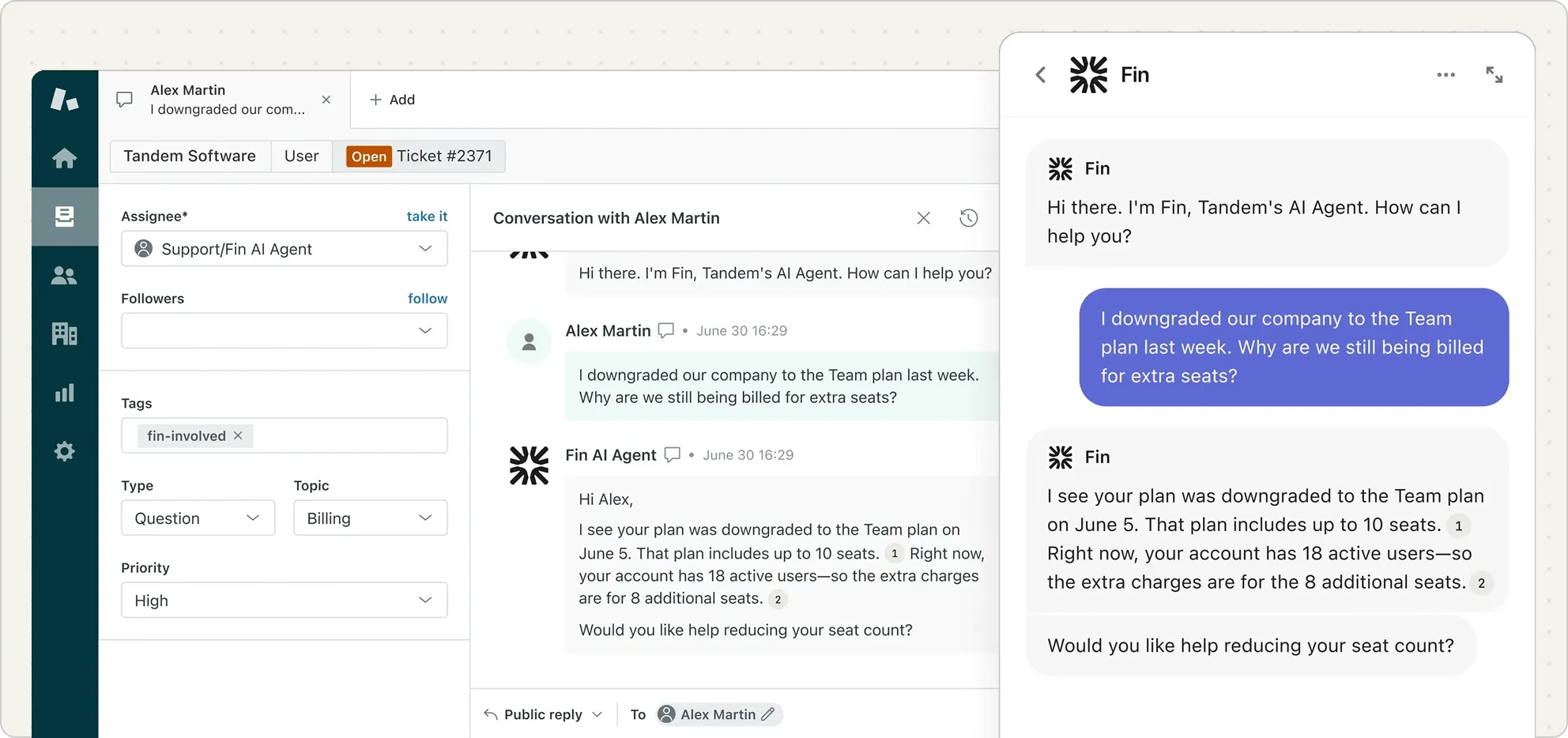Go back using the chevron in Fin header
Screen dimensions: 1568x738
pos(1040,74)
